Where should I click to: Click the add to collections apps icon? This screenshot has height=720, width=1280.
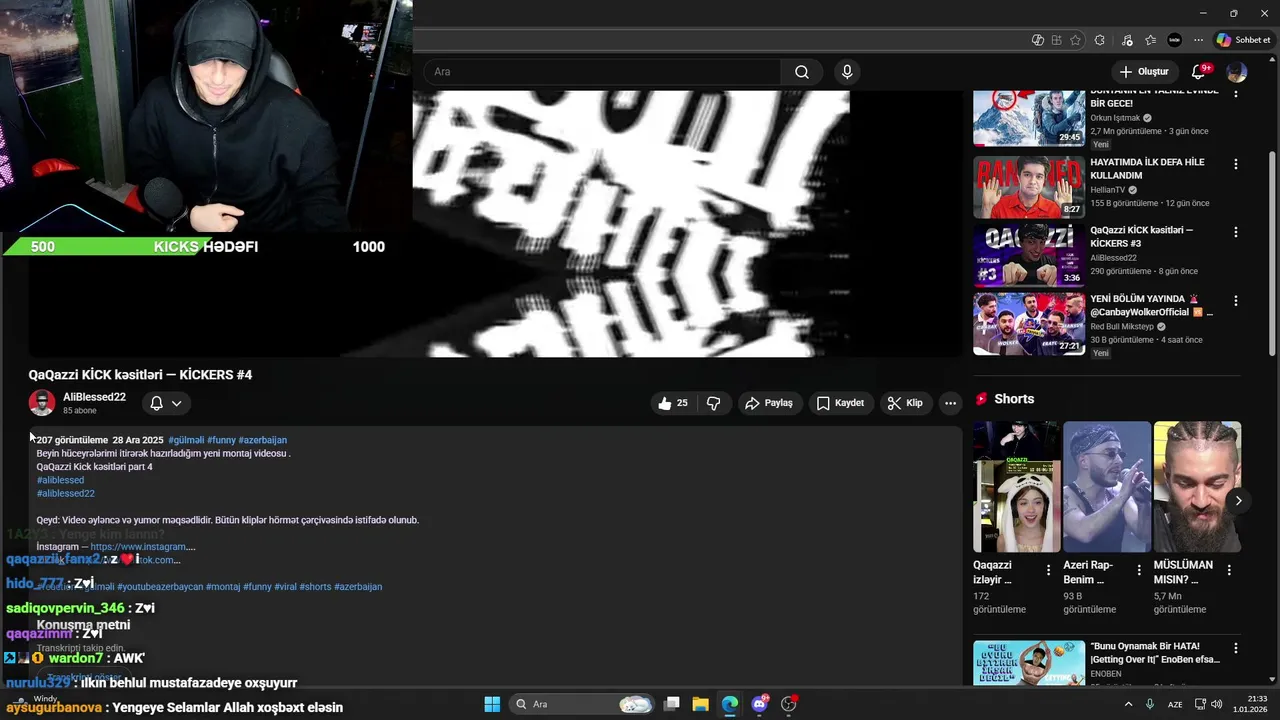(1056, 40)
